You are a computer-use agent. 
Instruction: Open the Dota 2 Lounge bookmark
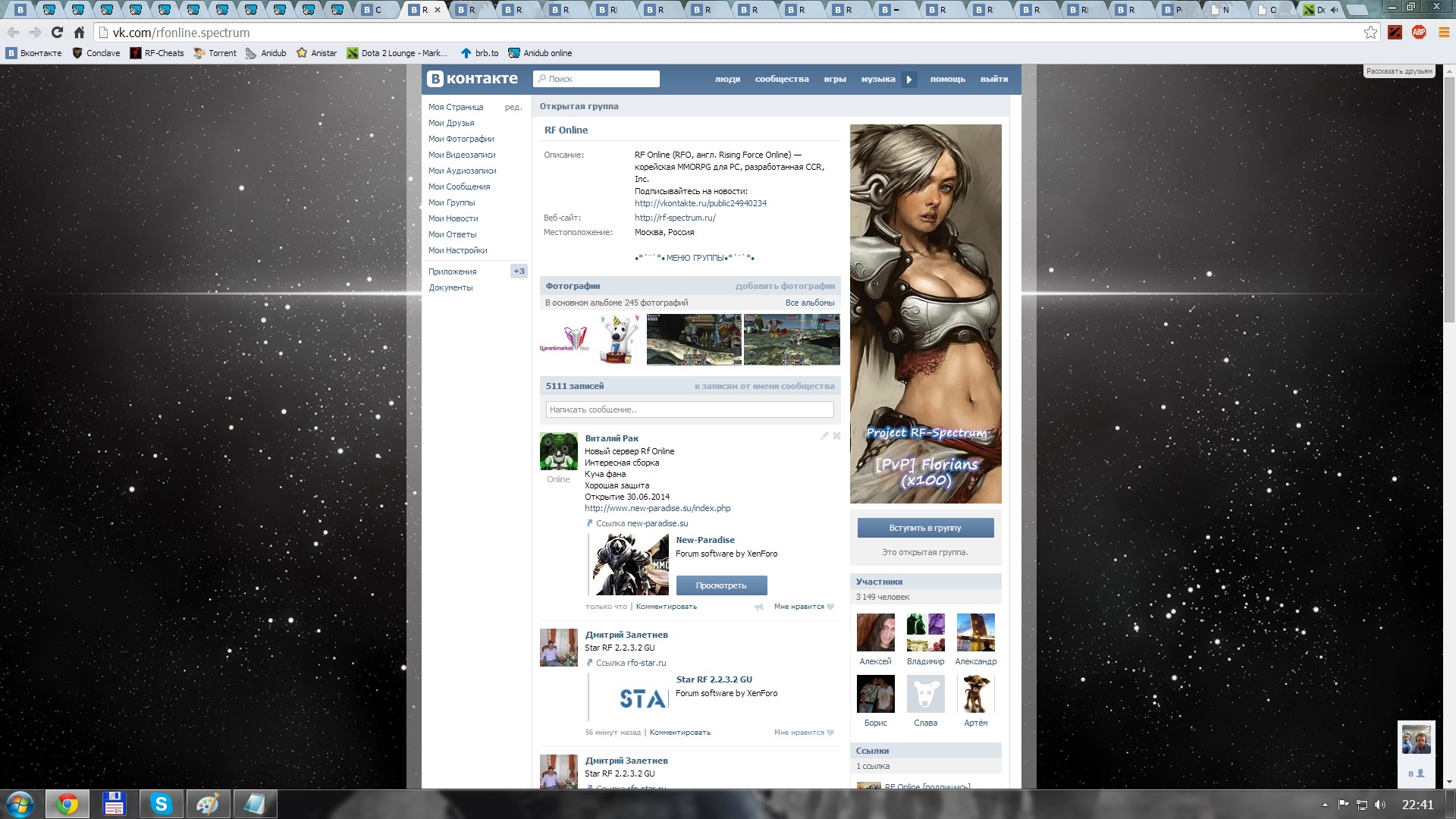tap(397, 53)
